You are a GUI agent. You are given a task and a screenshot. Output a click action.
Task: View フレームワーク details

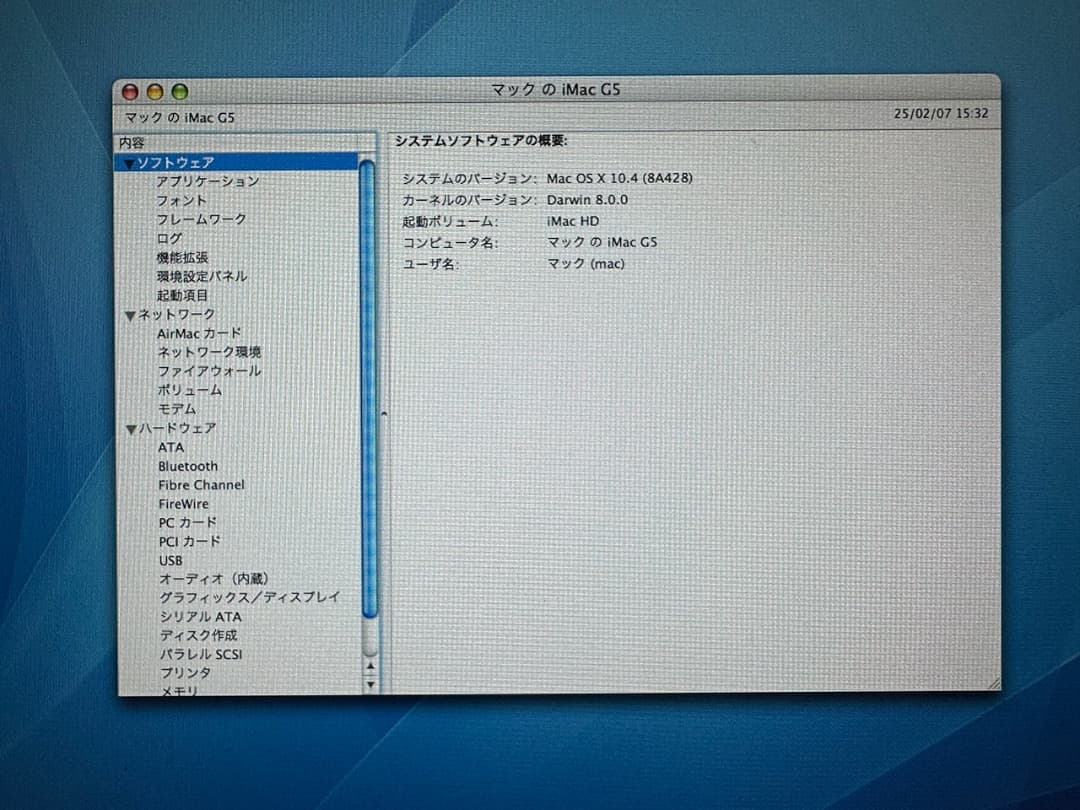[201, 219]
